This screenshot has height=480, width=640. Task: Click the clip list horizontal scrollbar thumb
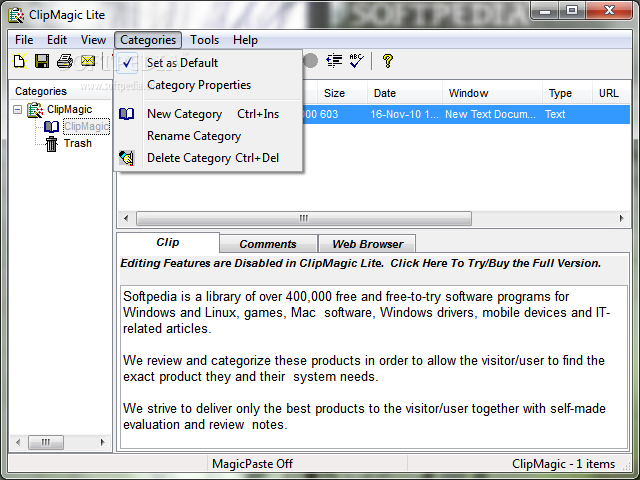[x=304, y=218]
